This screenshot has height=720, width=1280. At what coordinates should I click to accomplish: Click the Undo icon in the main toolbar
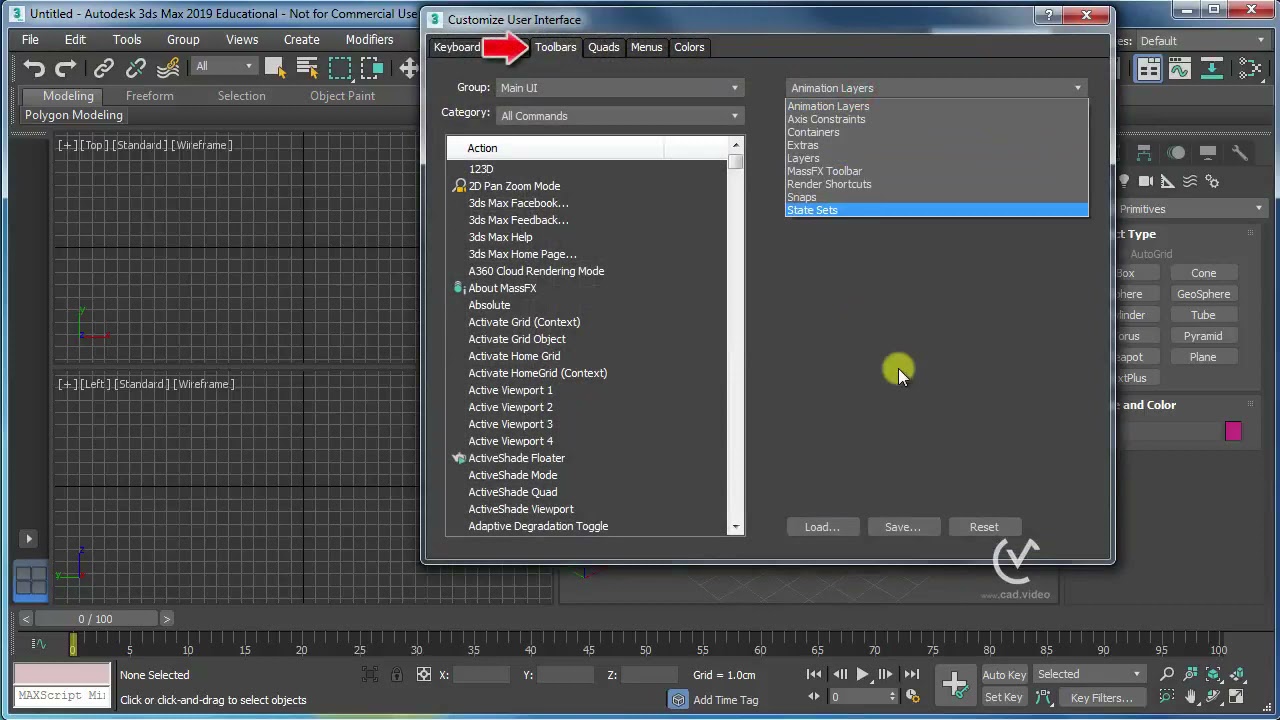coord(33,68)
